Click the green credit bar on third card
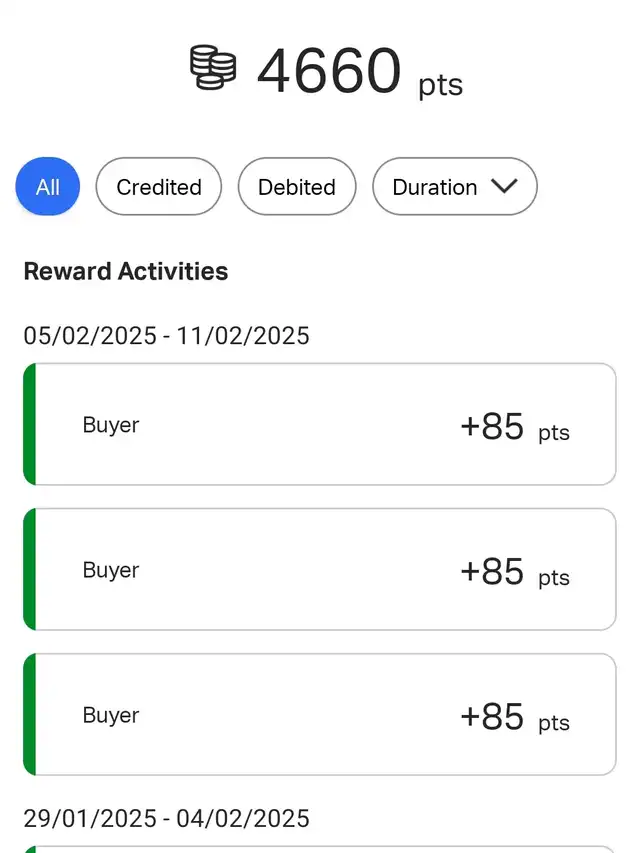 click(29, 715)
